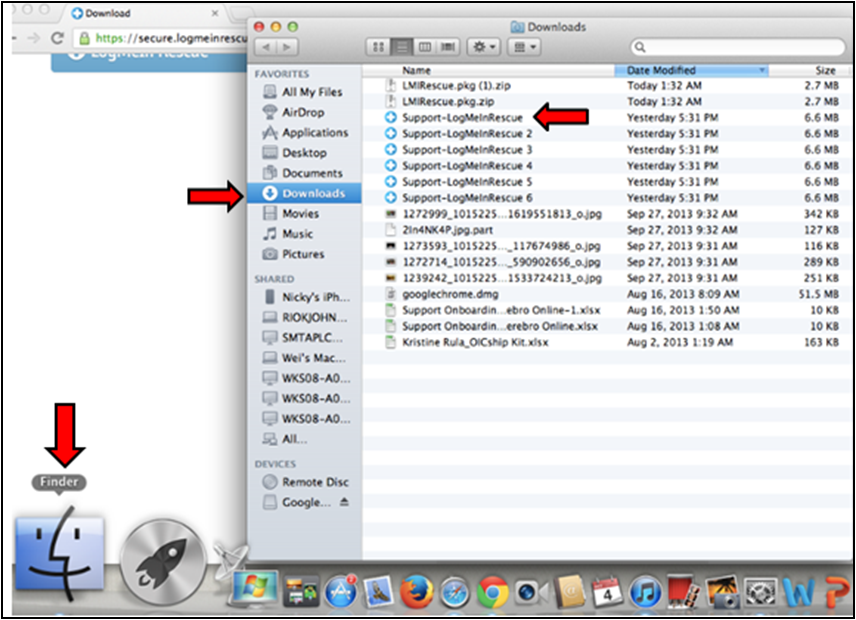
Task: Open Documents in the sidebar
Action: tap(303, 173)
